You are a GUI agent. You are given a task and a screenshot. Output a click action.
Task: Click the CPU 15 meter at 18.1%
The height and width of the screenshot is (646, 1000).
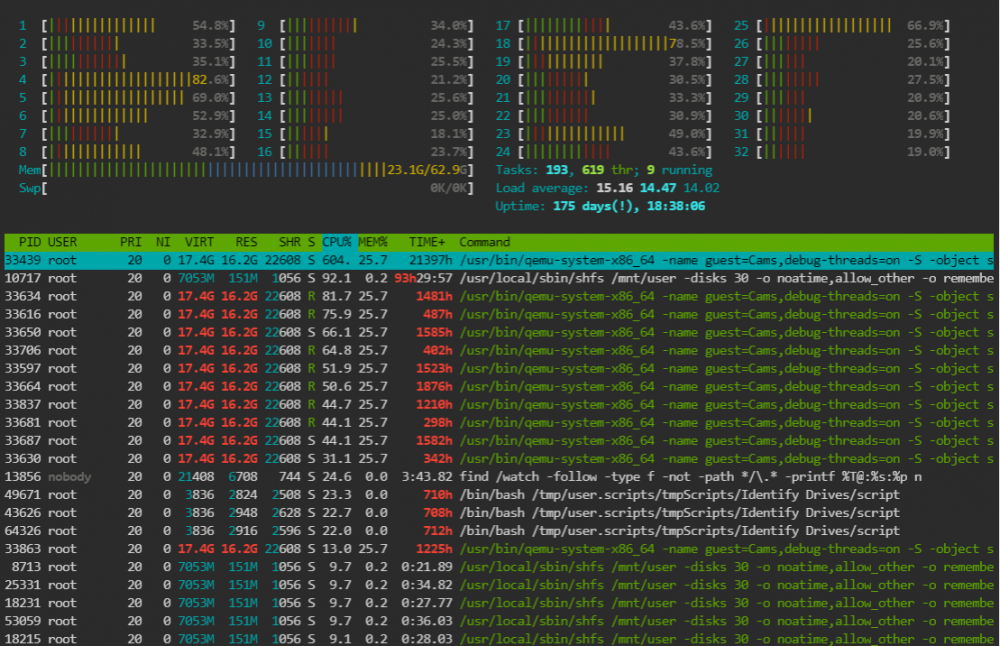click(x=365, y=134)
